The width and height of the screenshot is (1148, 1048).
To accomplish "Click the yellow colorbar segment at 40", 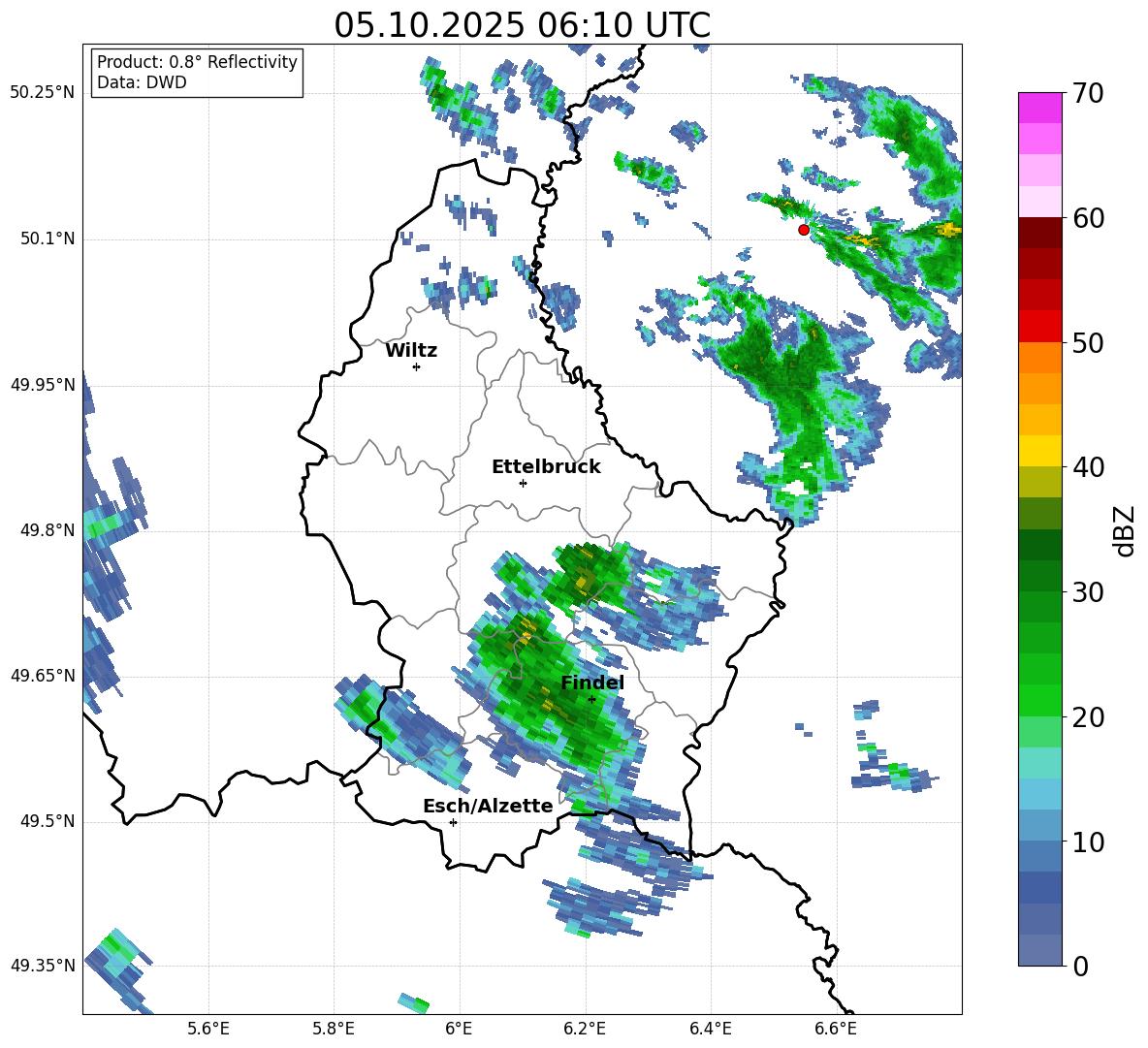I will 1039,451.
